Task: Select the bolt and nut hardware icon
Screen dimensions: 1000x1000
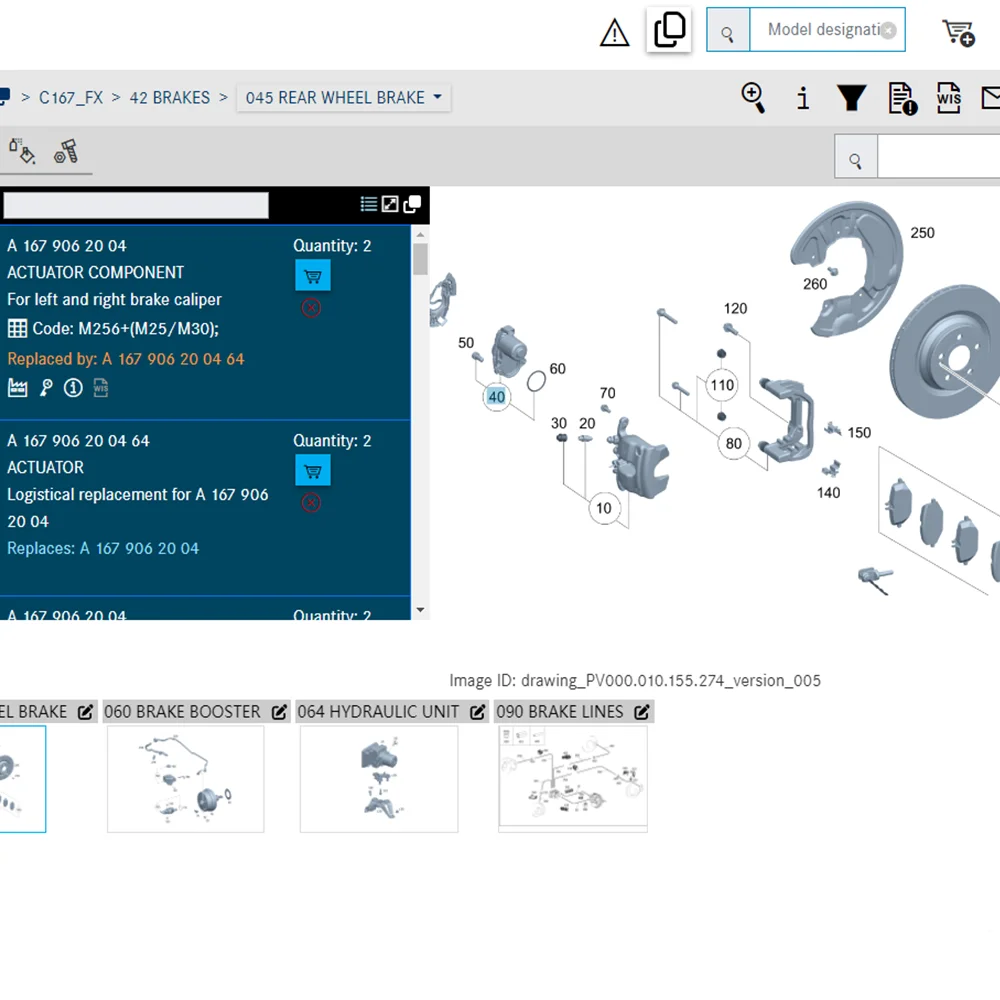Action: [x=66, y=151]
